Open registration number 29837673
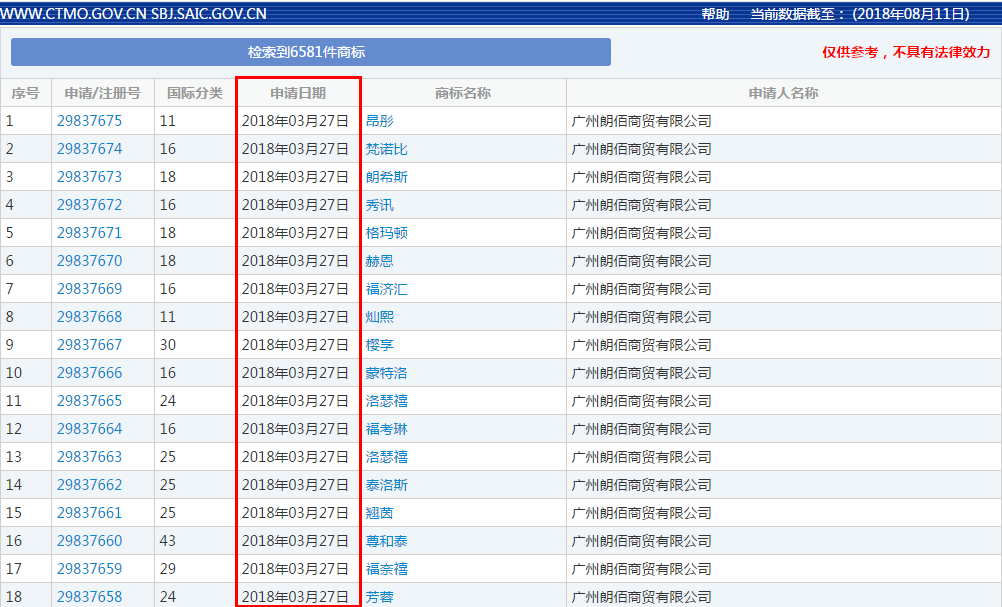Image resolution: width=1002 pixels, height=607 pixels. coord(89,177)
